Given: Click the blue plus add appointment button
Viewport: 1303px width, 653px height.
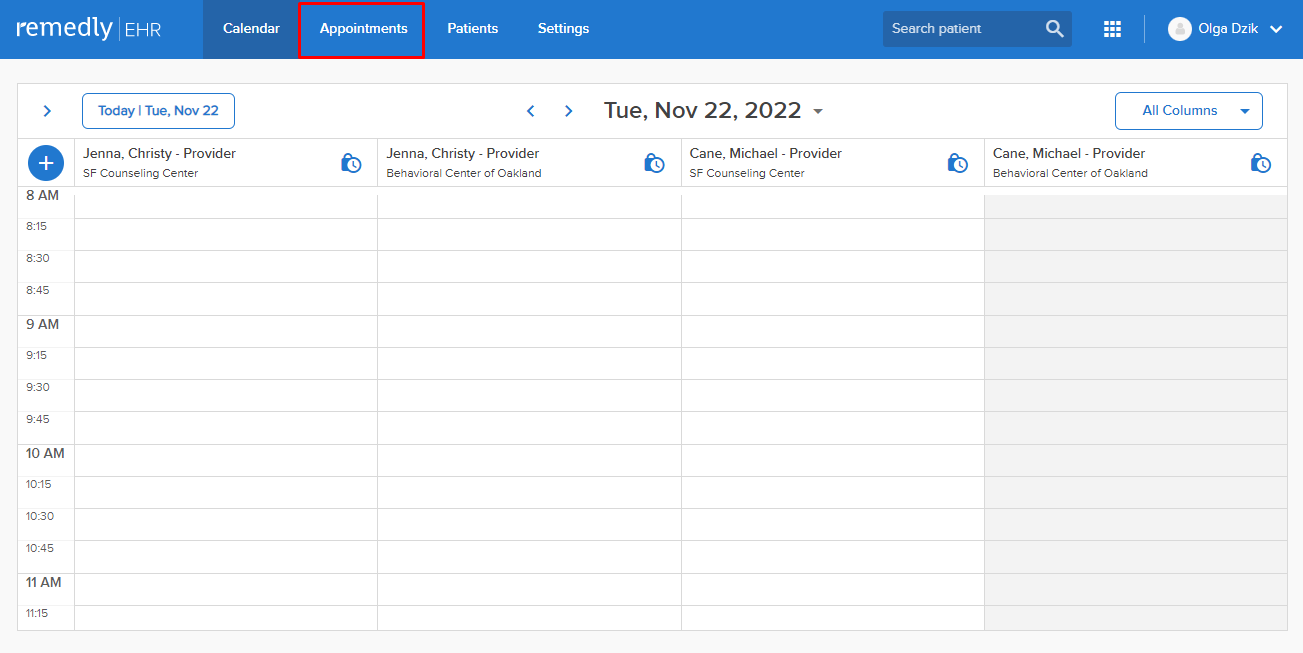Looking at the screenshot, I should pos(46,162).
